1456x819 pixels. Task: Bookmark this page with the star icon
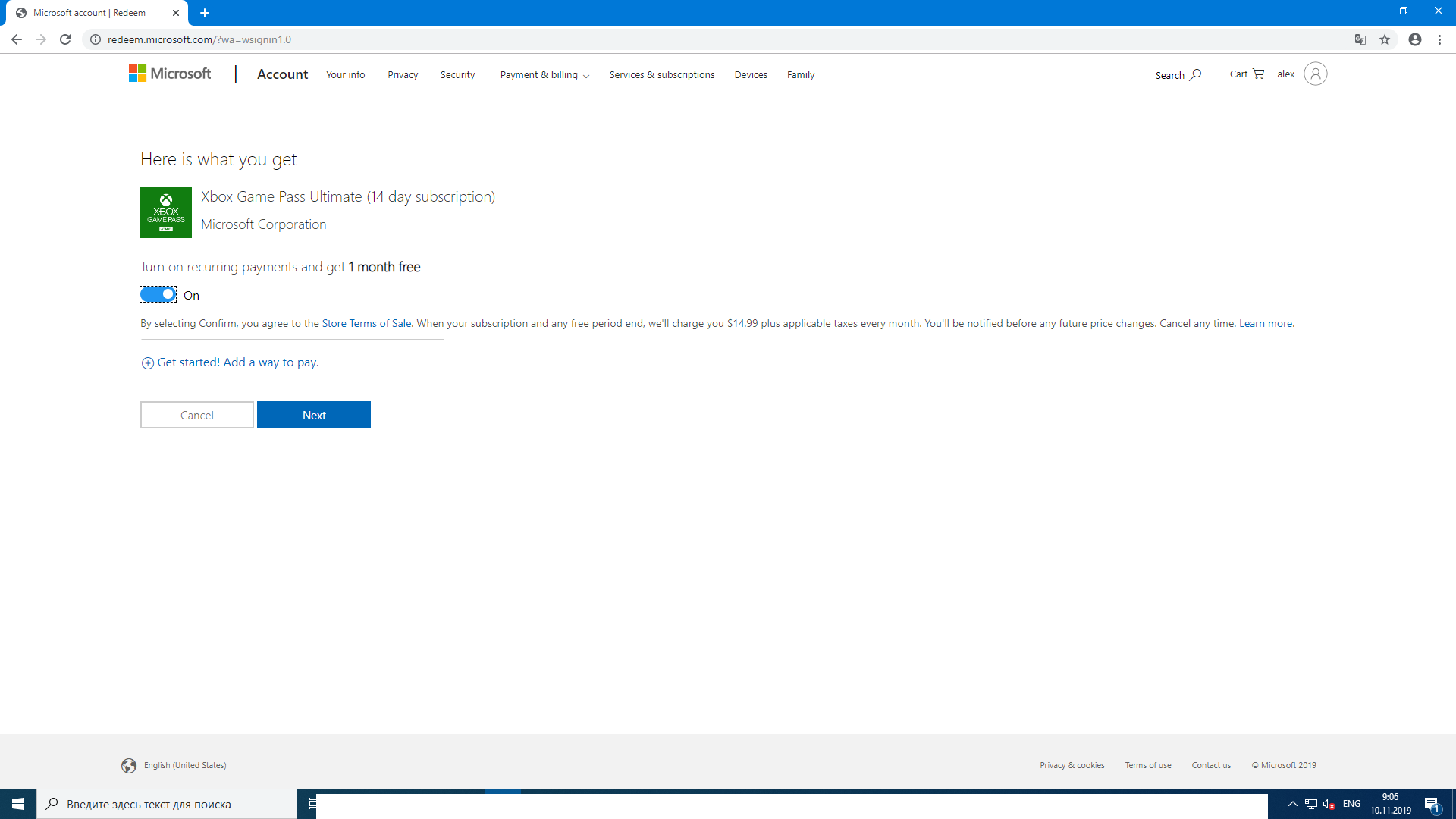[1385, 39]
